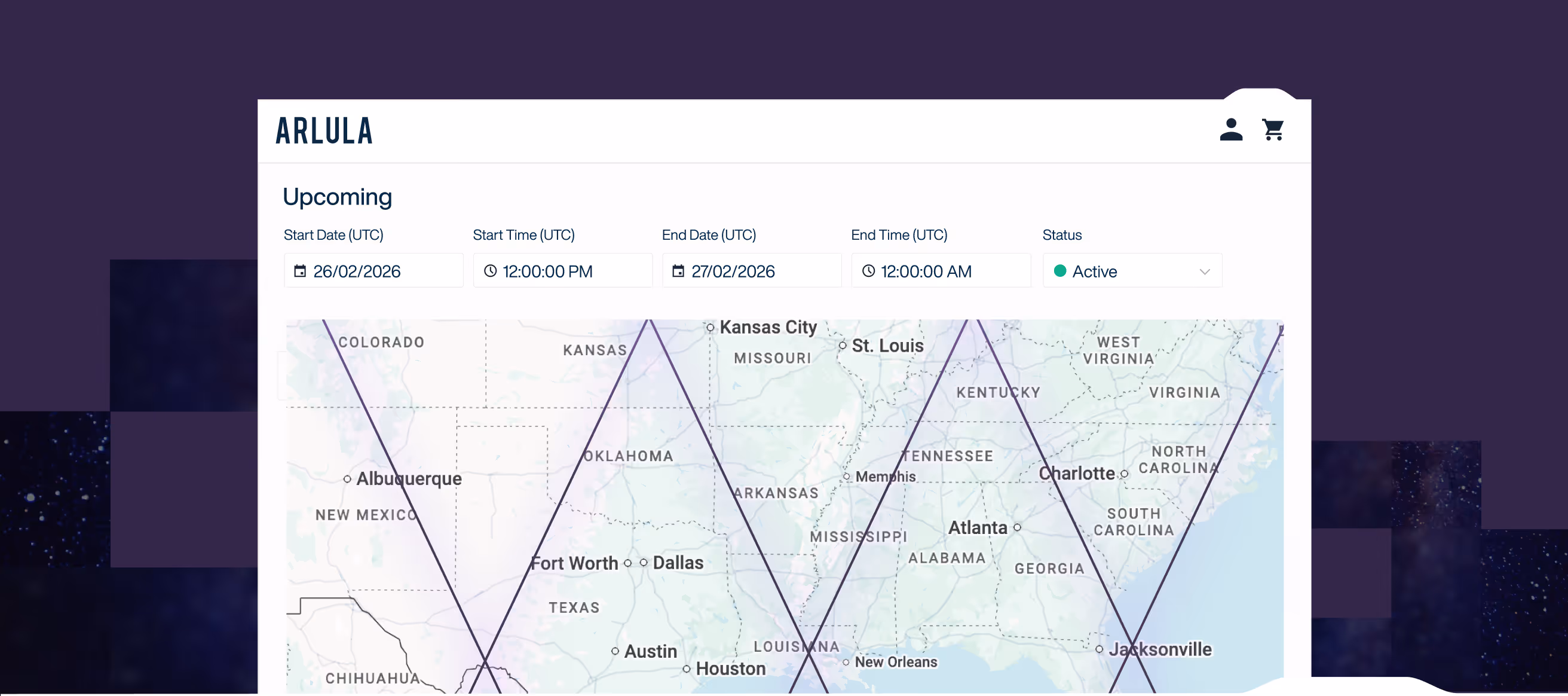This screenshot has height=696, width=1568.
Task: Click Albuquerque marker on the map
Action: [x=347, y=479]
